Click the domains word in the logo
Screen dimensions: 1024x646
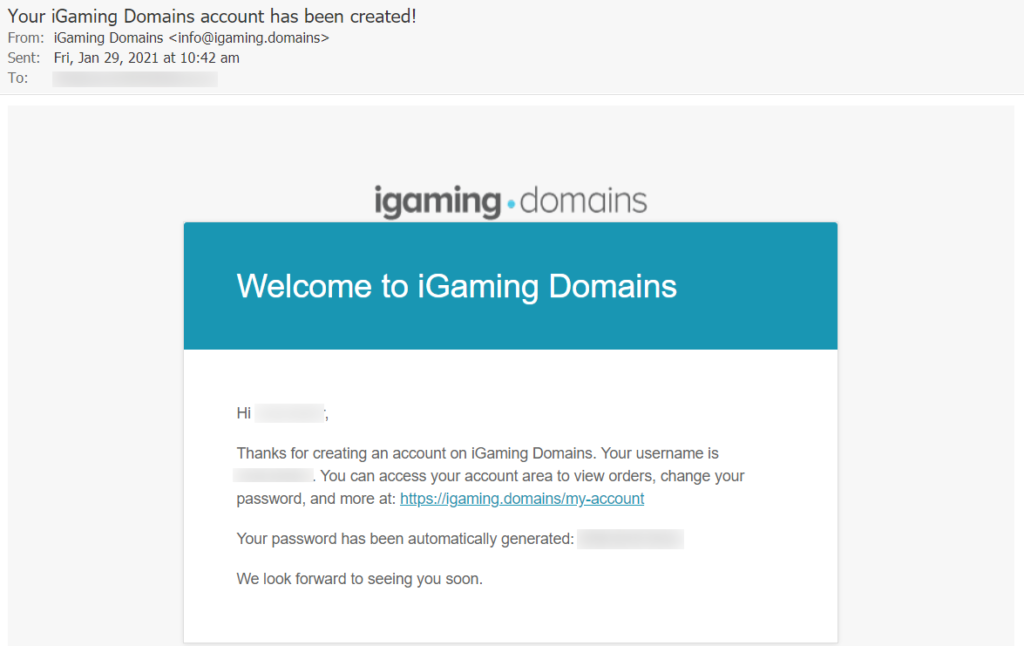583,200
